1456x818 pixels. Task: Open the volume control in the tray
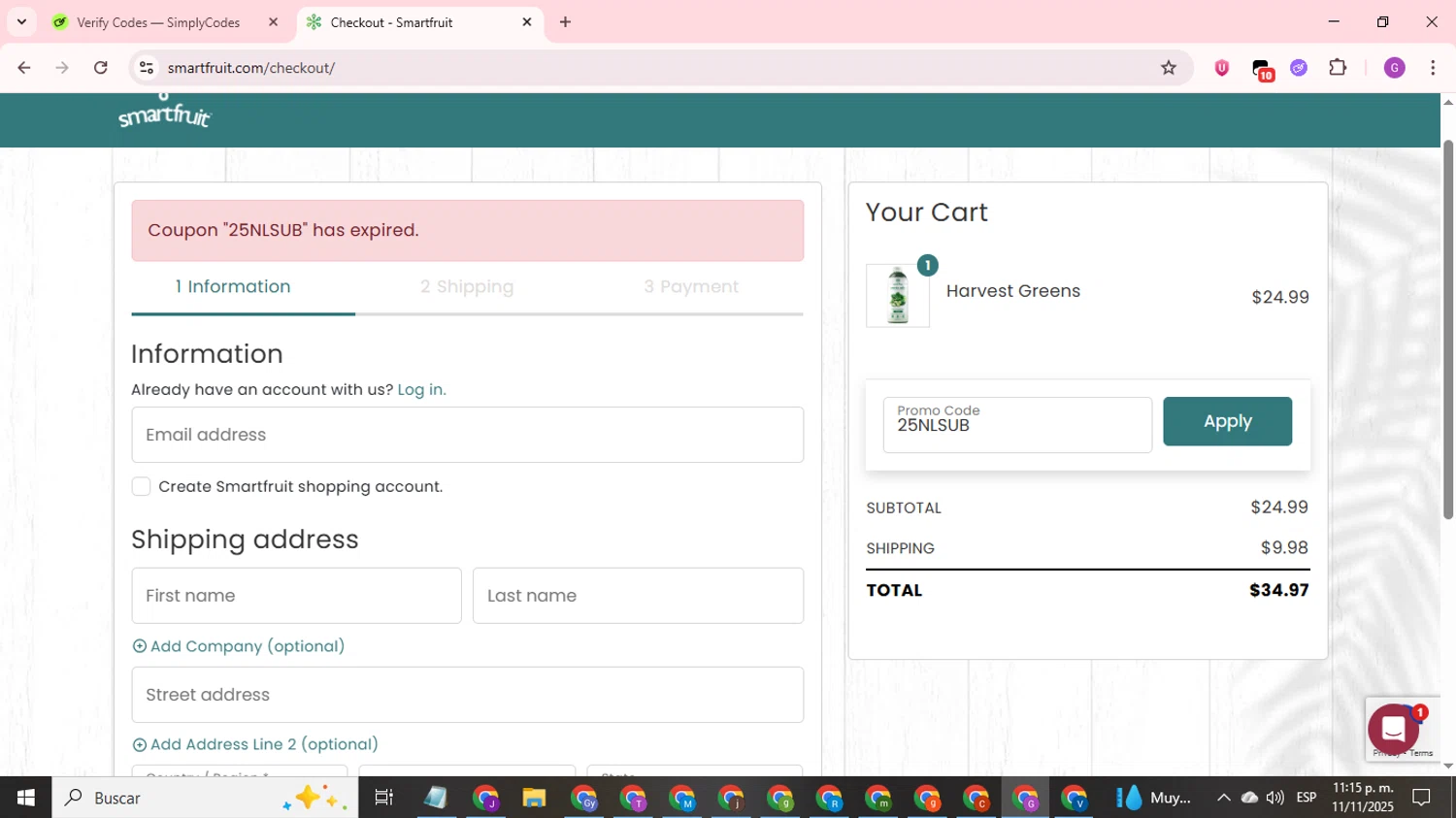click(1274, 798)
